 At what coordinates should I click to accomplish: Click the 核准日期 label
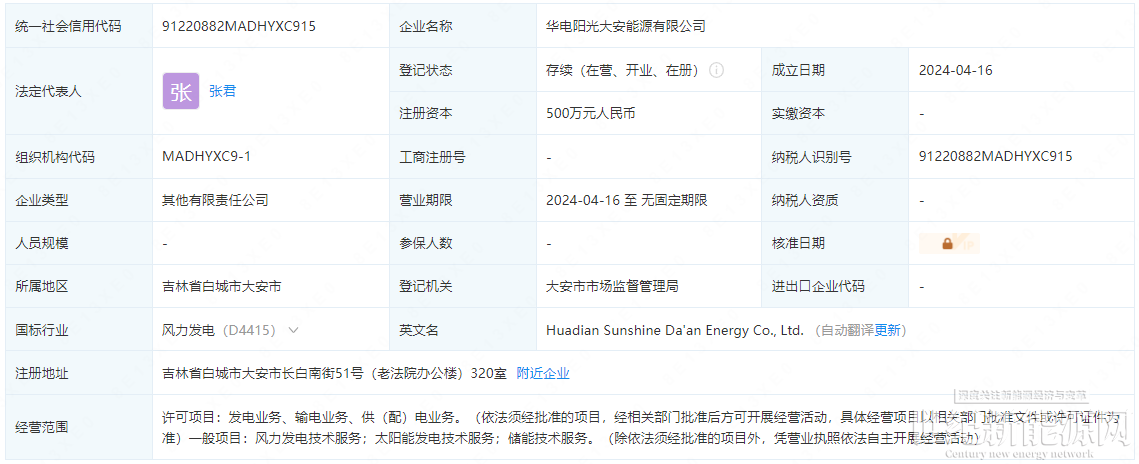pos(798,244)
